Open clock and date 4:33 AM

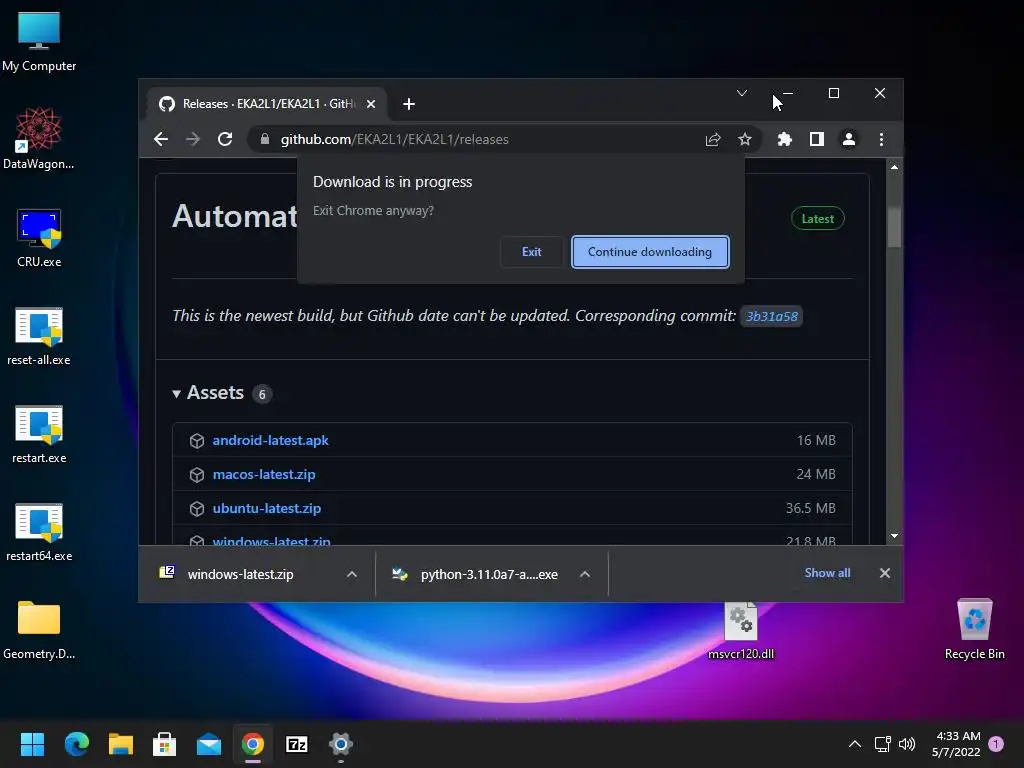click(956, 744)
